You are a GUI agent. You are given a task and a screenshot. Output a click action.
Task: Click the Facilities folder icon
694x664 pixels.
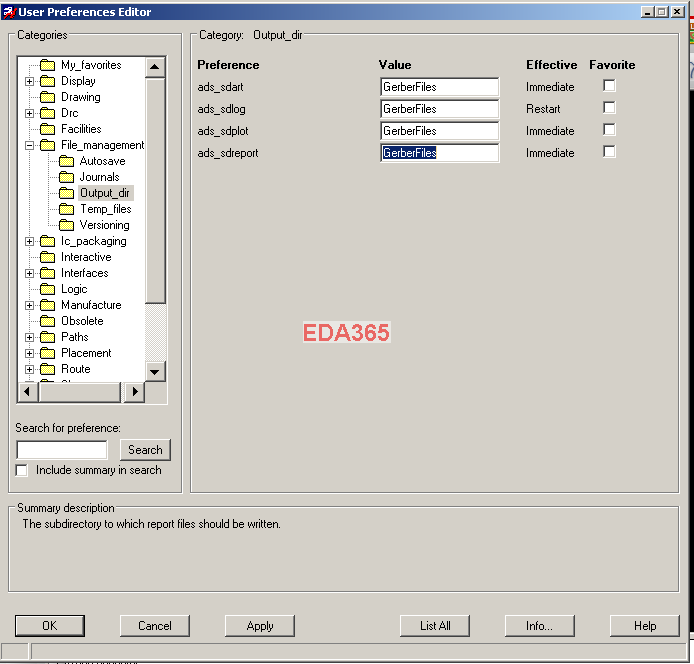coord(47,129)
